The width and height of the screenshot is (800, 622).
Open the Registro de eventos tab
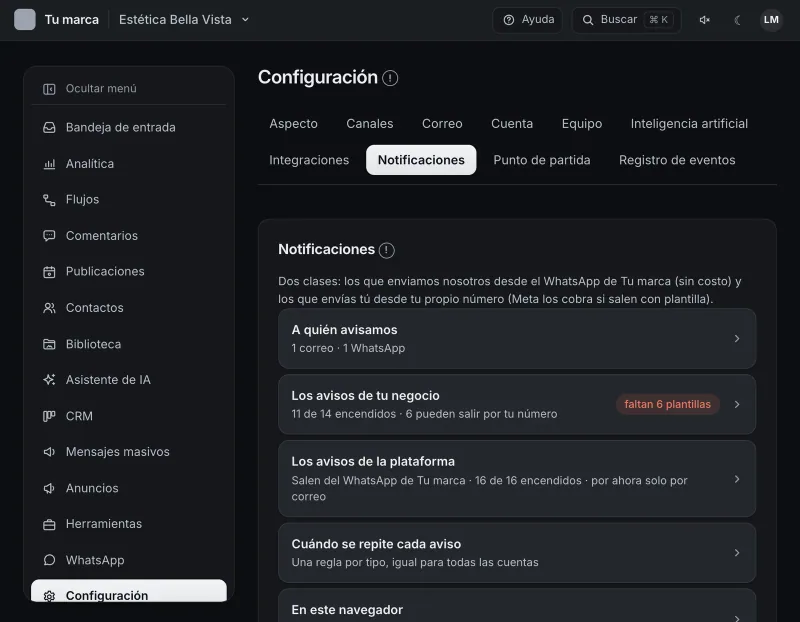point(677,160)
